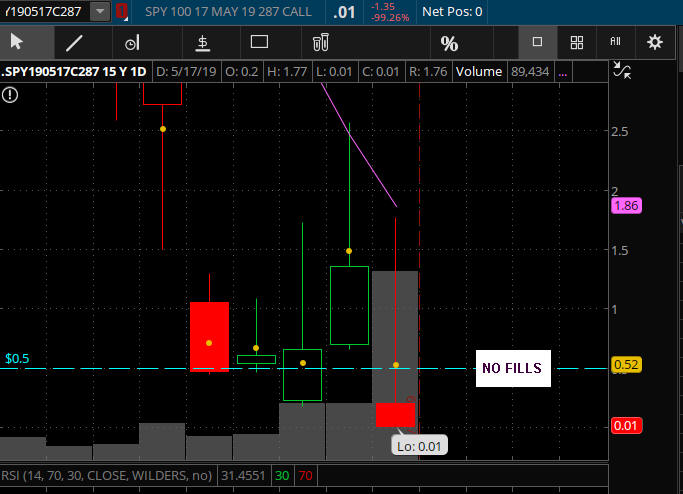
Task: Open the time frame clock-bar tool
Action: 132,43
